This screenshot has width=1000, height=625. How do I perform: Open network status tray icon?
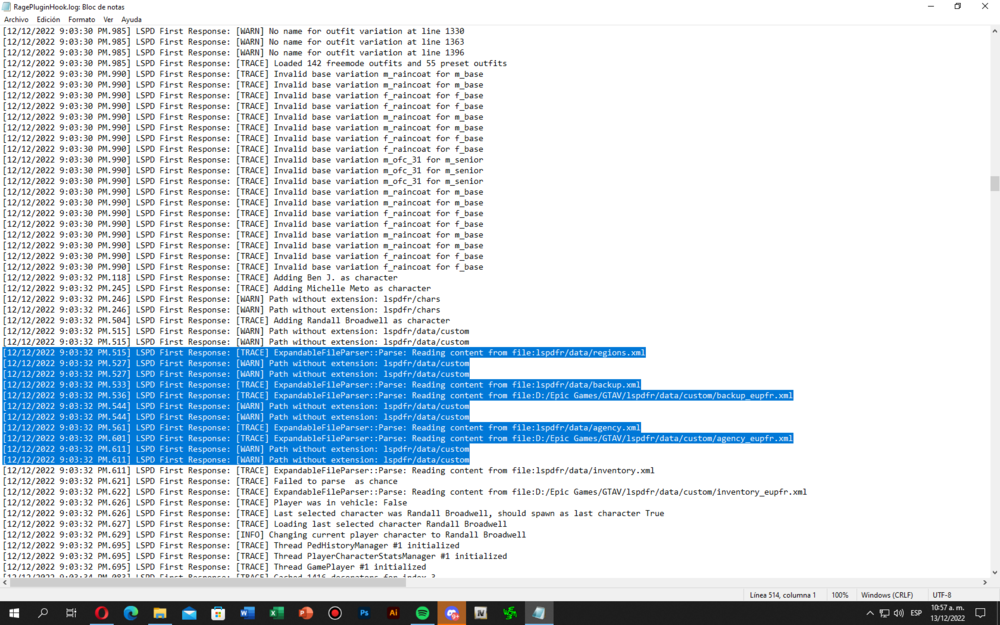click(x=884, y=614)
